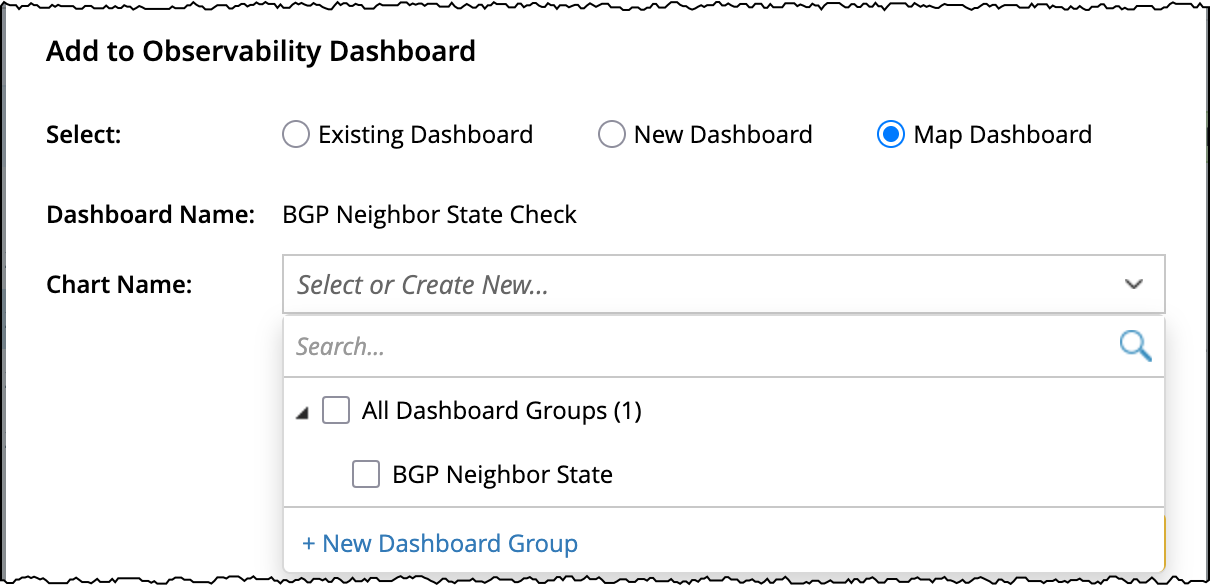Click the BGP Neighbor State Check dashboard name
1210x586 pixels.
pos(430,215)
